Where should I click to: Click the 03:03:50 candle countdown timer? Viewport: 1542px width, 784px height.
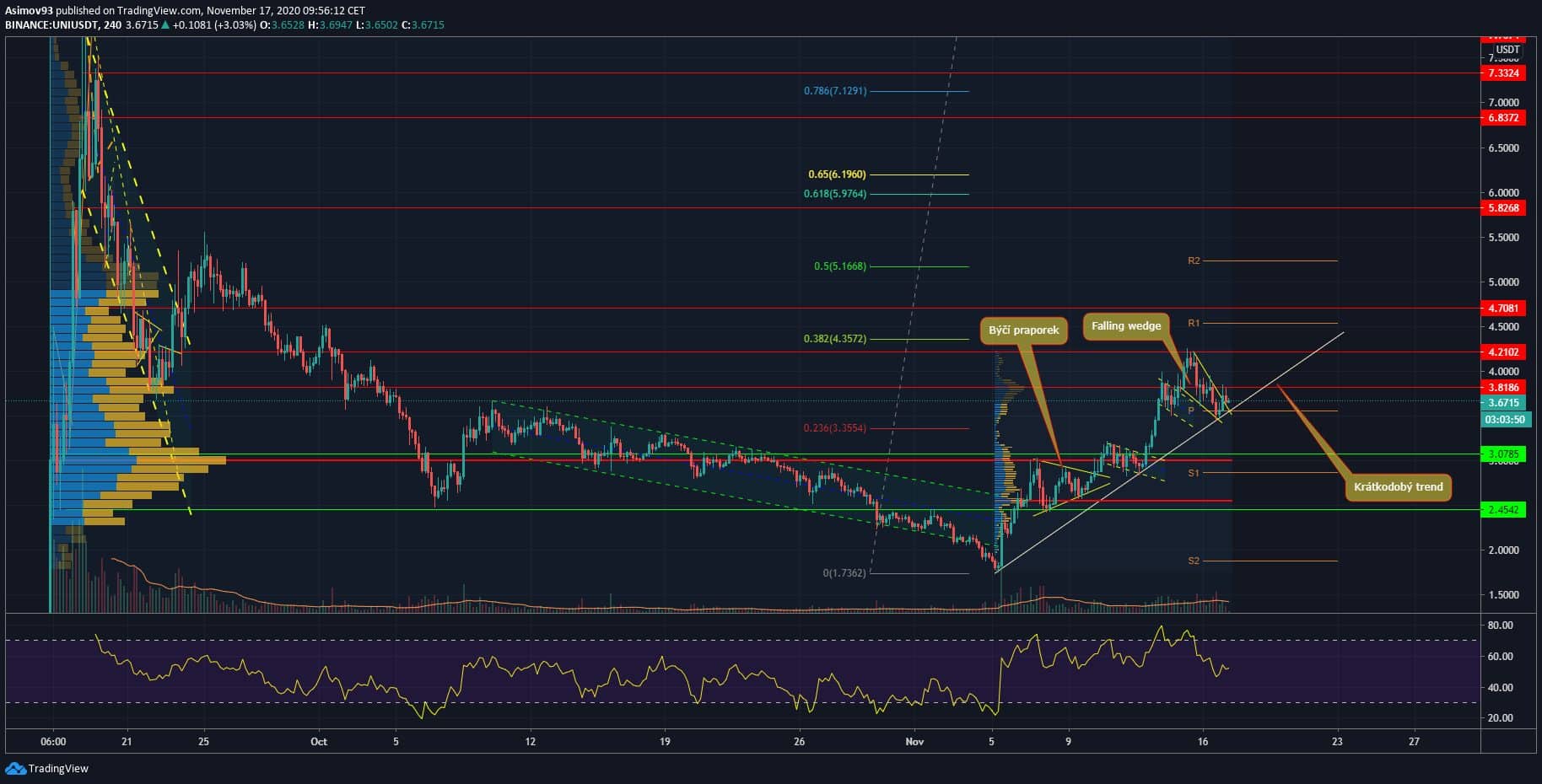[1503, 419]
